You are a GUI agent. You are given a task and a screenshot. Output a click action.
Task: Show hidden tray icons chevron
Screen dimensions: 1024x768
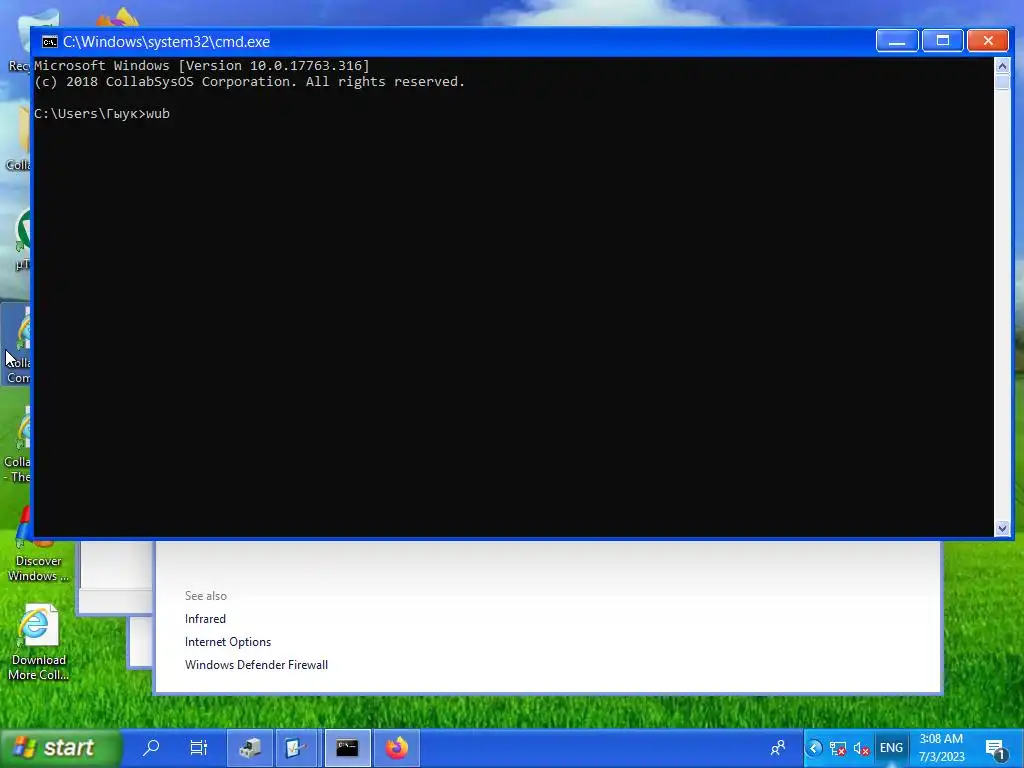pyautogui.click(x=814, y=748)
